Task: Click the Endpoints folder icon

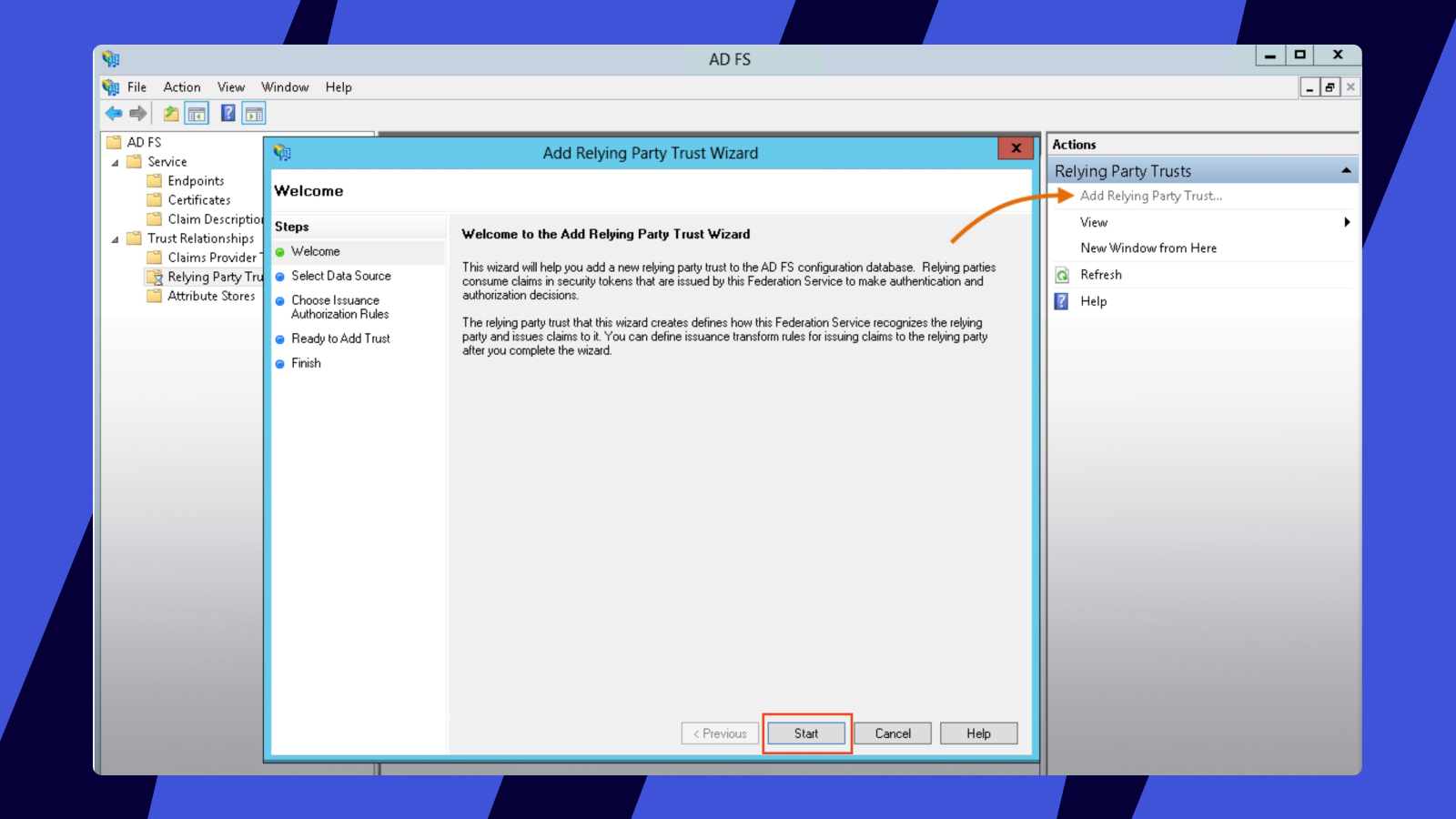Action: point(154,181)
